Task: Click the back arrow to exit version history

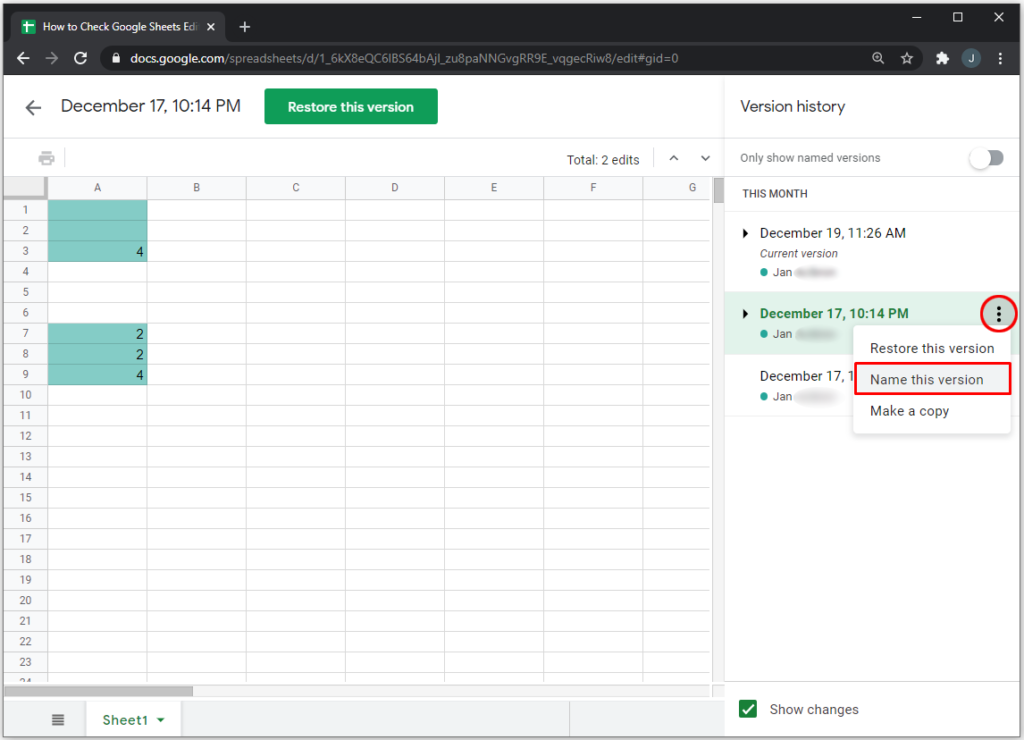Action: [x=33, y=106]
